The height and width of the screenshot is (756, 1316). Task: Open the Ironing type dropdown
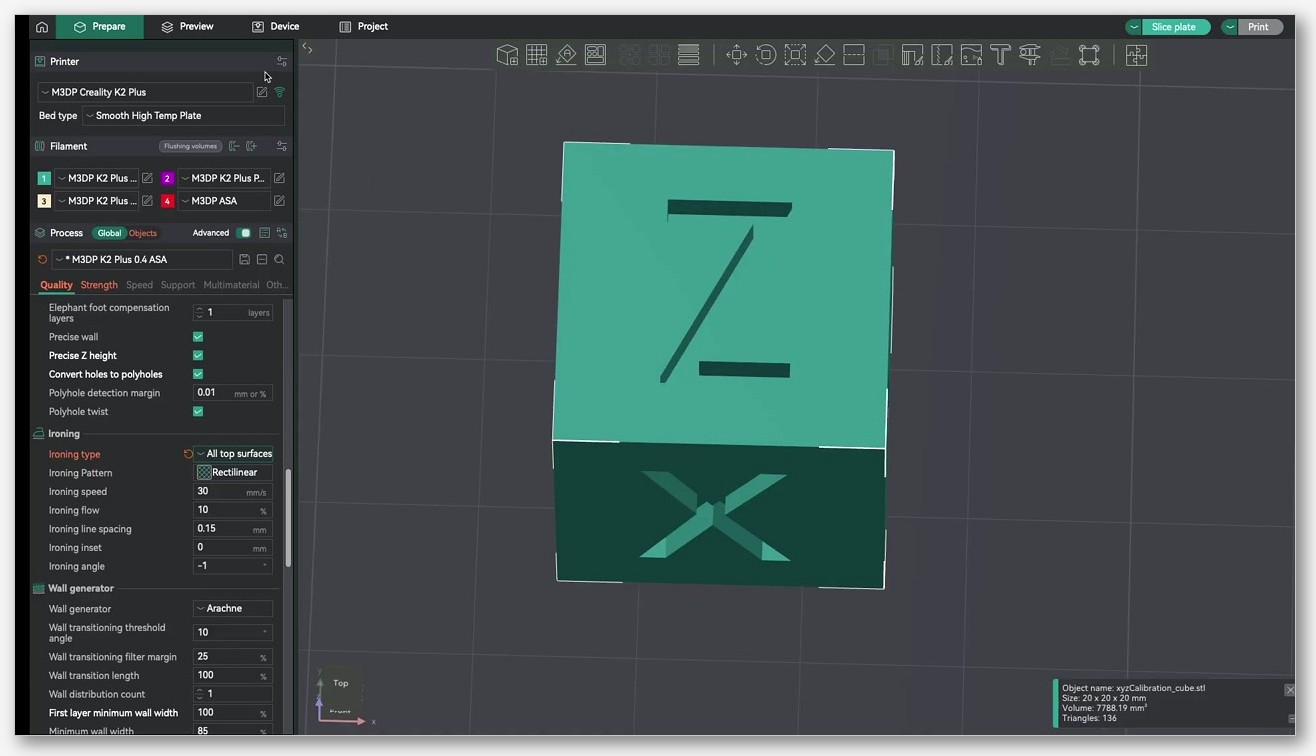pos(233,454)
